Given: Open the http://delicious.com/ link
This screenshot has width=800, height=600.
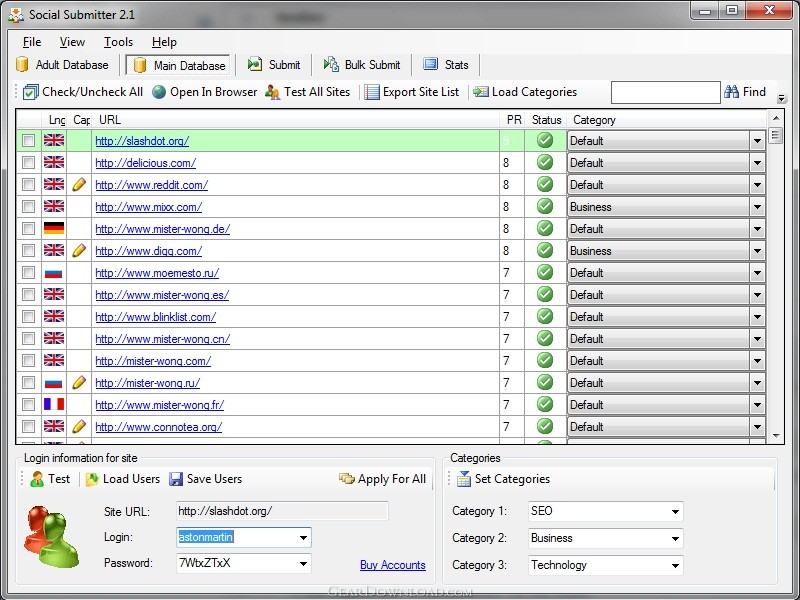Looking at the screenshot, I should tap(145, 163).
